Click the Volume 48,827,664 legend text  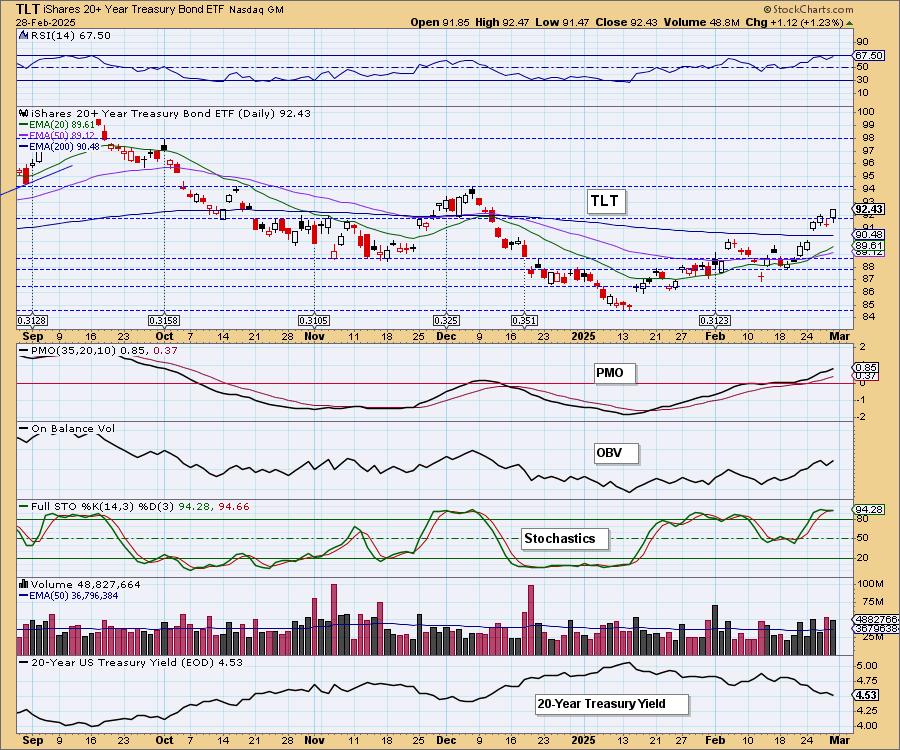tap(86, 584)
